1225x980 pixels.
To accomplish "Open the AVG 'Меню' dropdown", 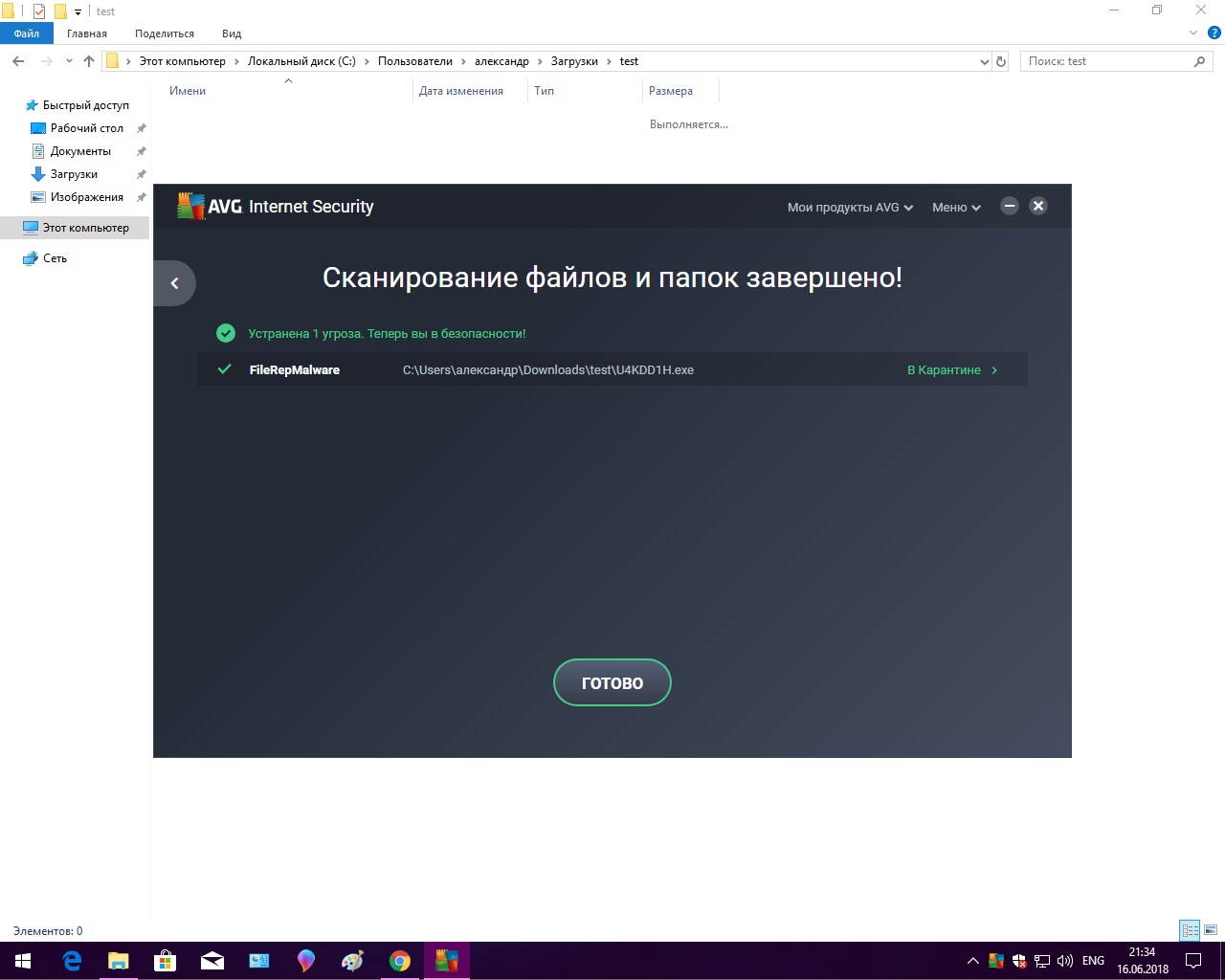I will pos(956,208).
